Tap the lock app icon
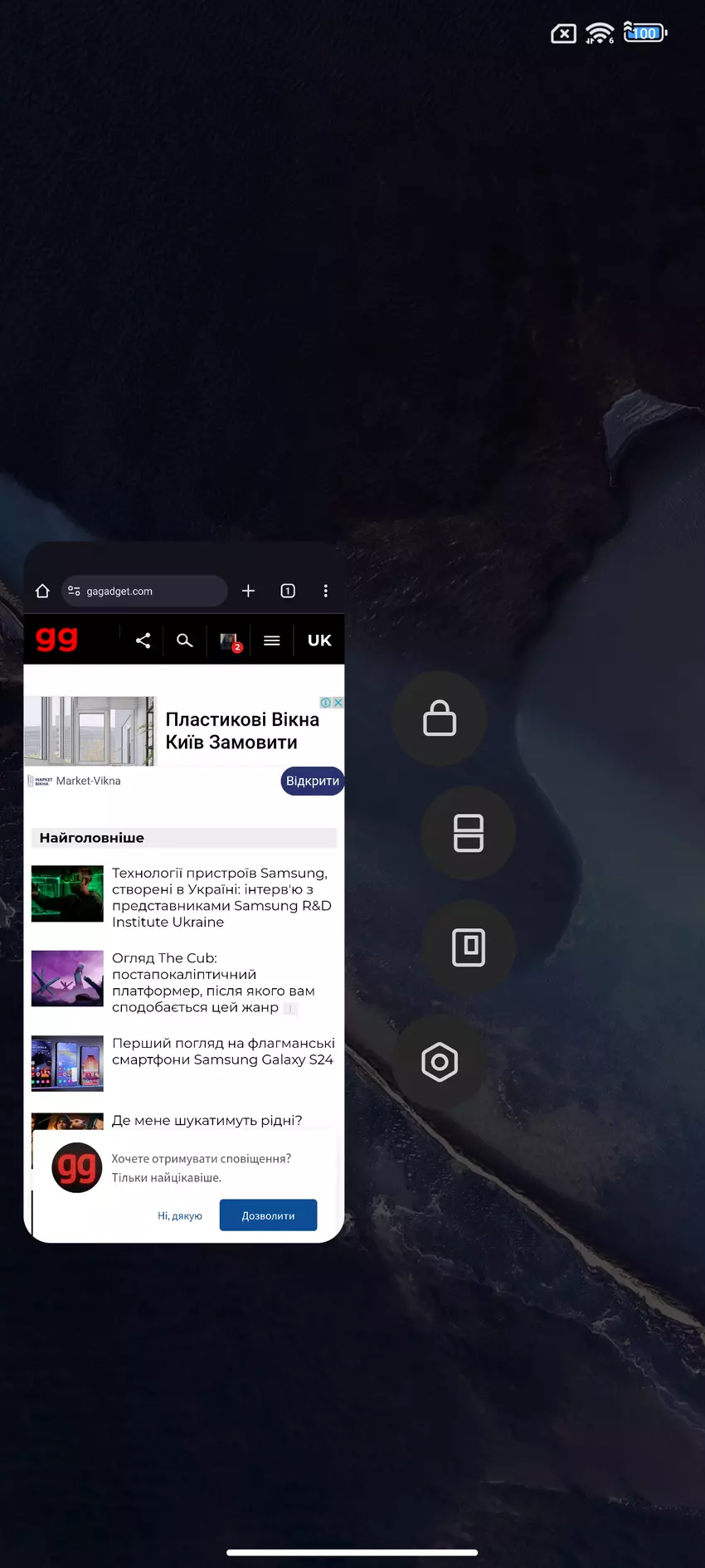Viewport: 705px width, 1568px height. click(x=440, y=718)
